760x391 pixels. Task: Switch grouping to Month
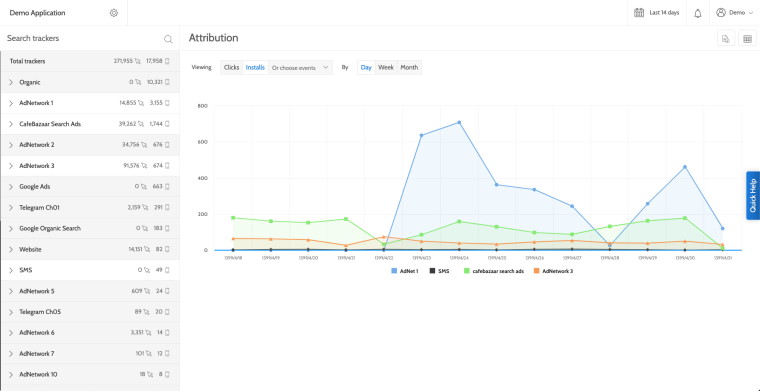[409, 68]
